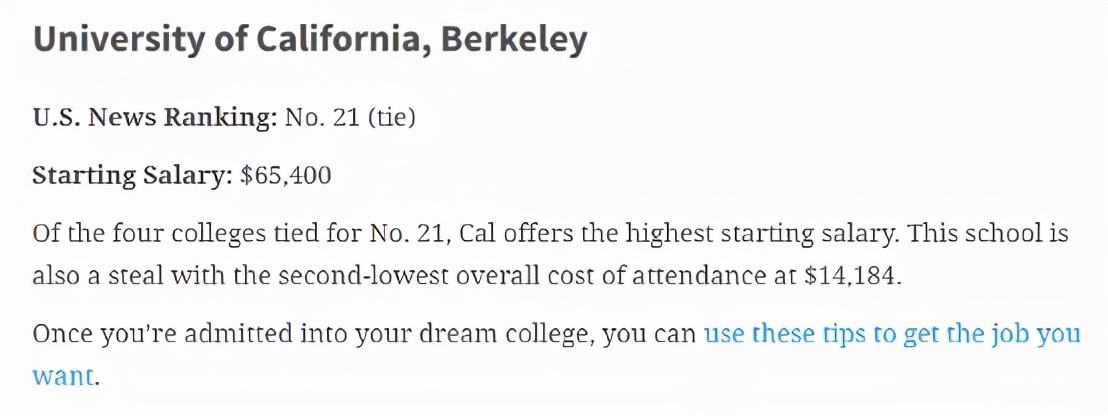Open the "use these tips to get the job you want" link
1108x416 pixels.
pos(891,334)
